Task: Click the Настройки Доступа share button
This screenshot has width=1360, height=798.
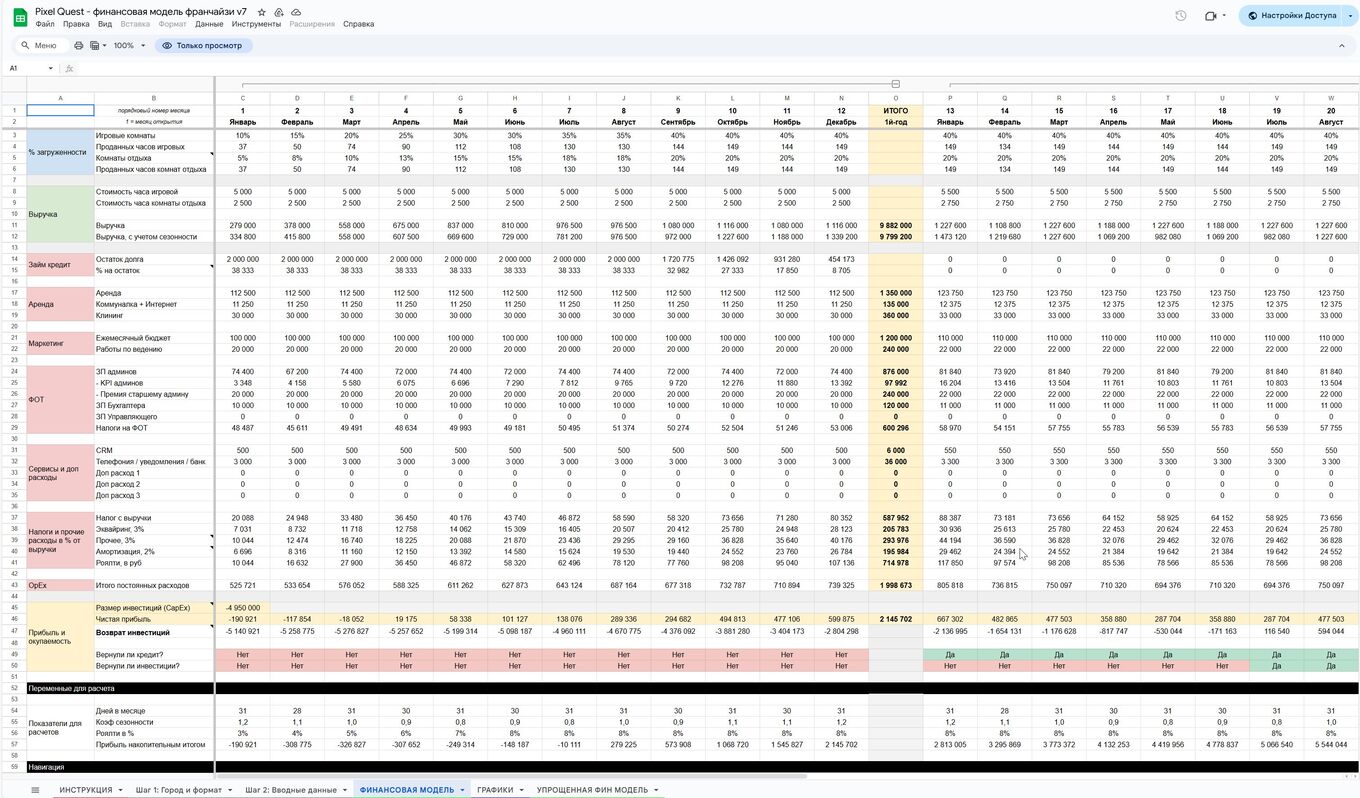Action: tap(1291, 16)
